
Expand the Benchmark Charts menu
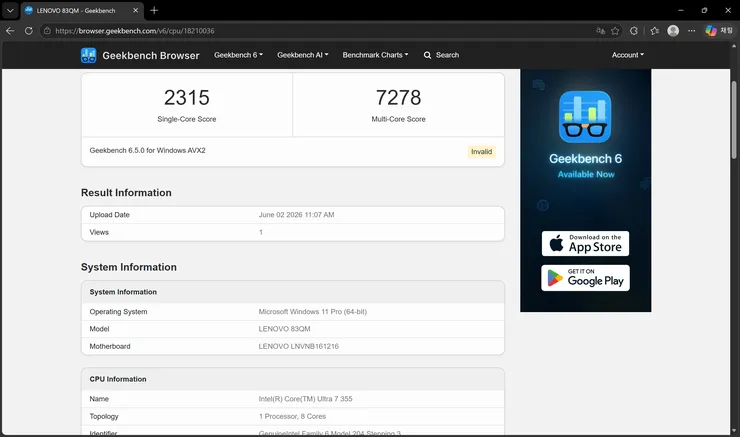point(376,55)
